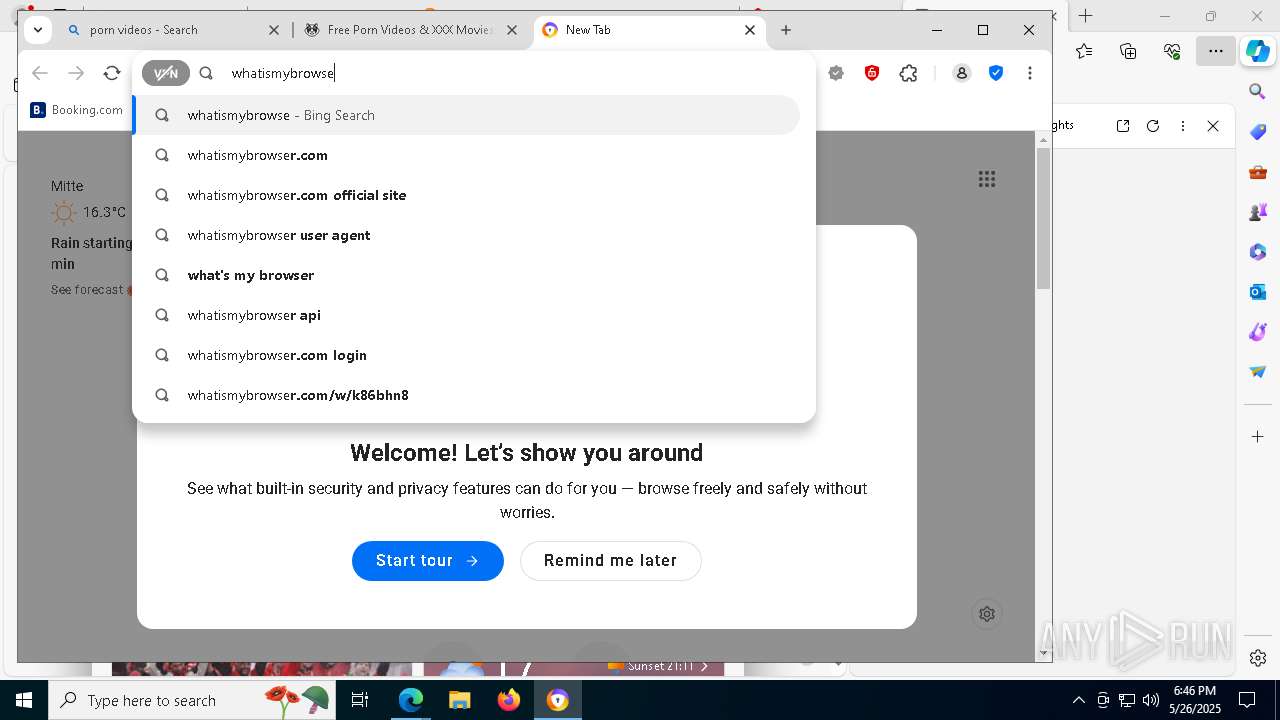
Task: Open the 'See forecast' weather link
Action: tap(87, 290)
